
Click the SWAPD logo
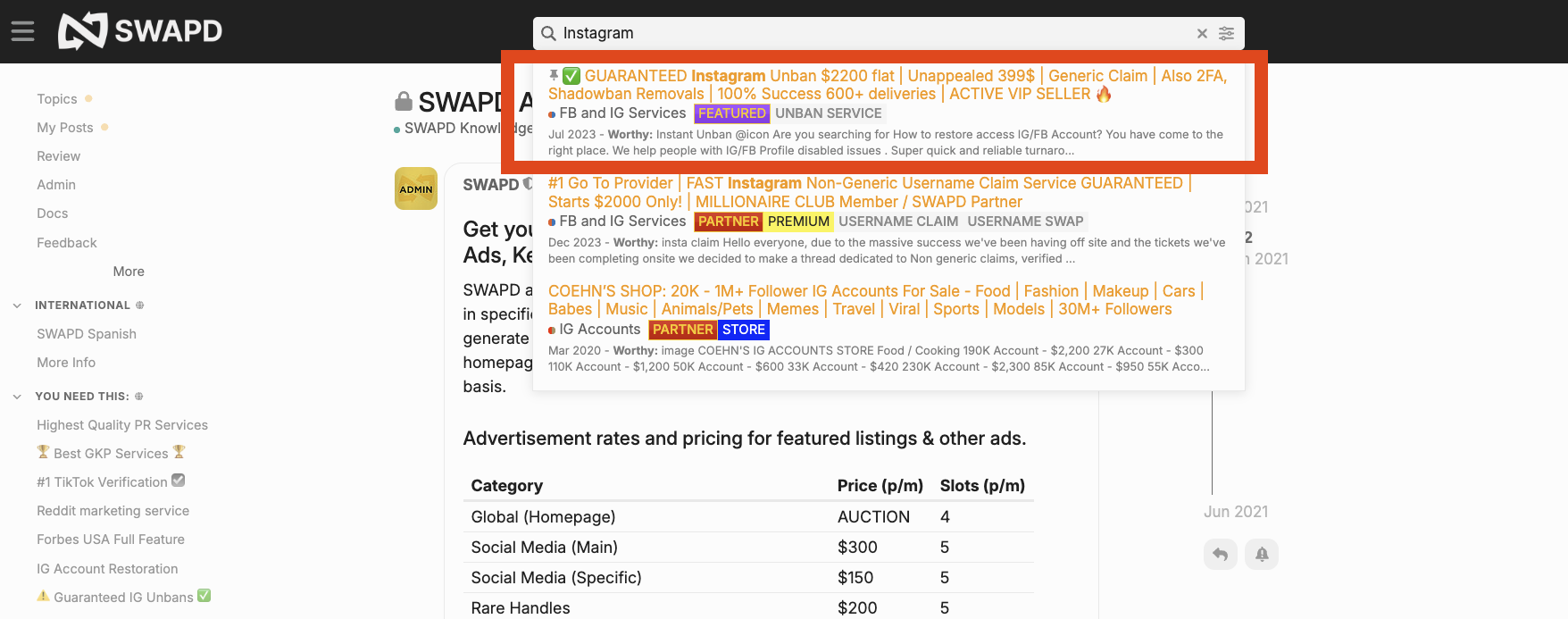coord(140,31)
